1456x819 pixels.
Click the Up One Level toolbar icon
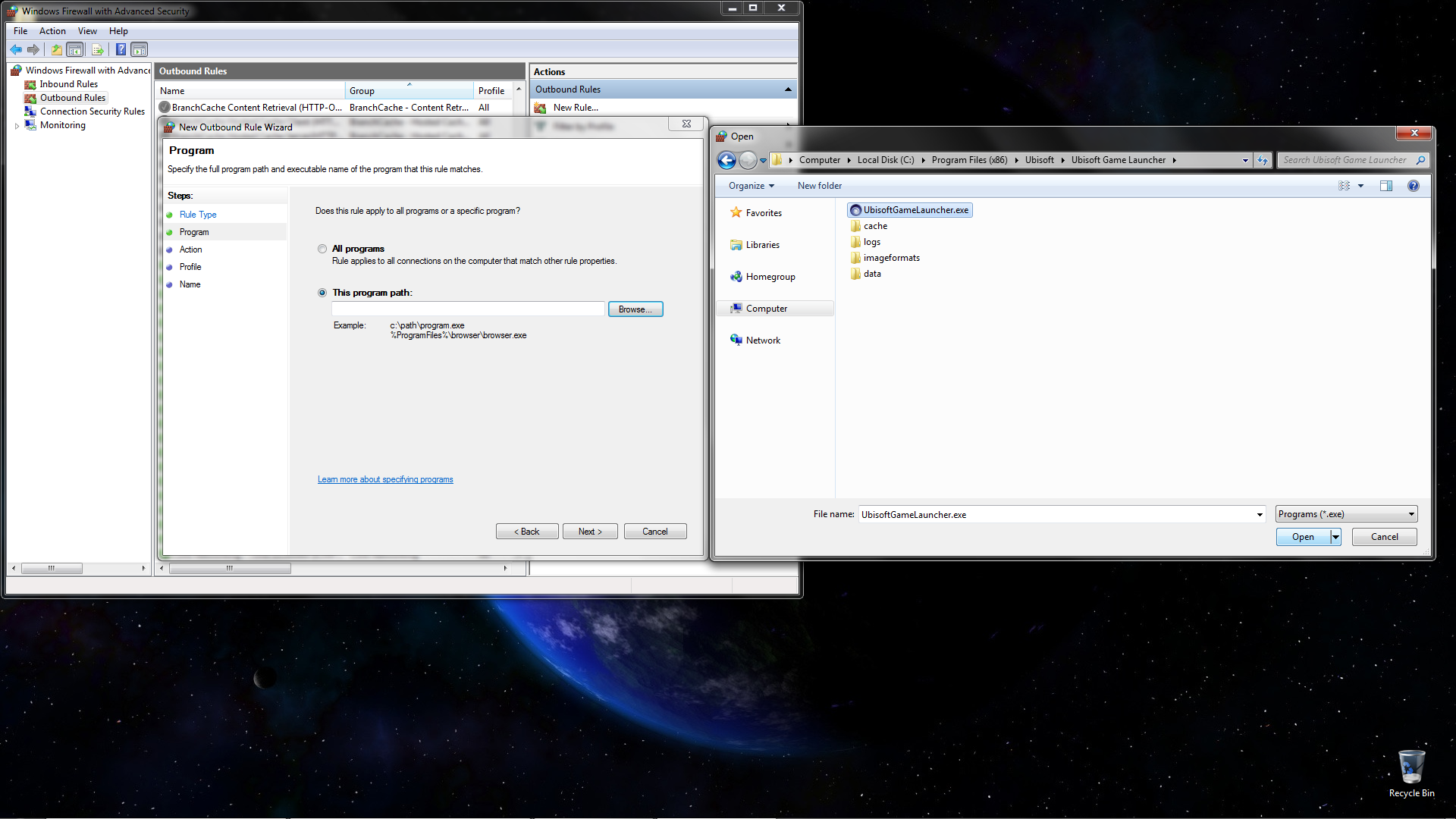click(57, 50)
